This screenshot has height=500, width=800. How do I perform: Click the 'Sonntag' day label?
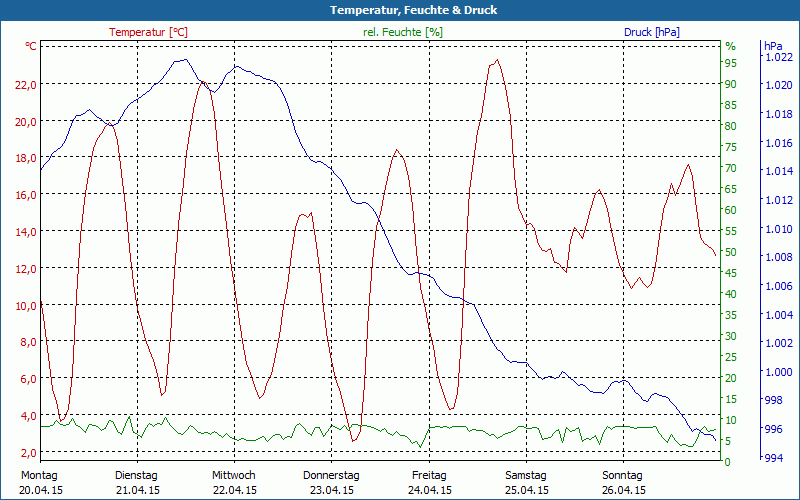622,475
